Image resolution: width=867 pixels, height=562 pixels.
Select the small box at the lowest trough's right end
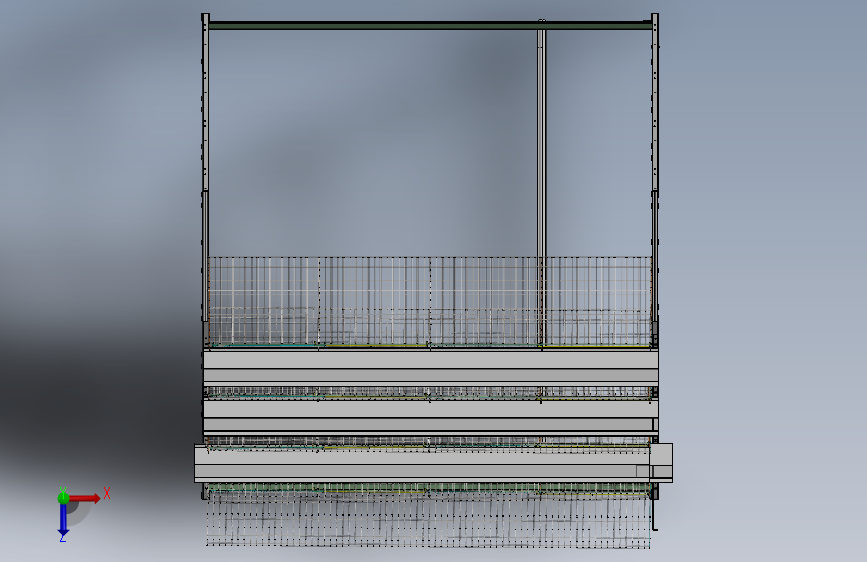point(661,462)
